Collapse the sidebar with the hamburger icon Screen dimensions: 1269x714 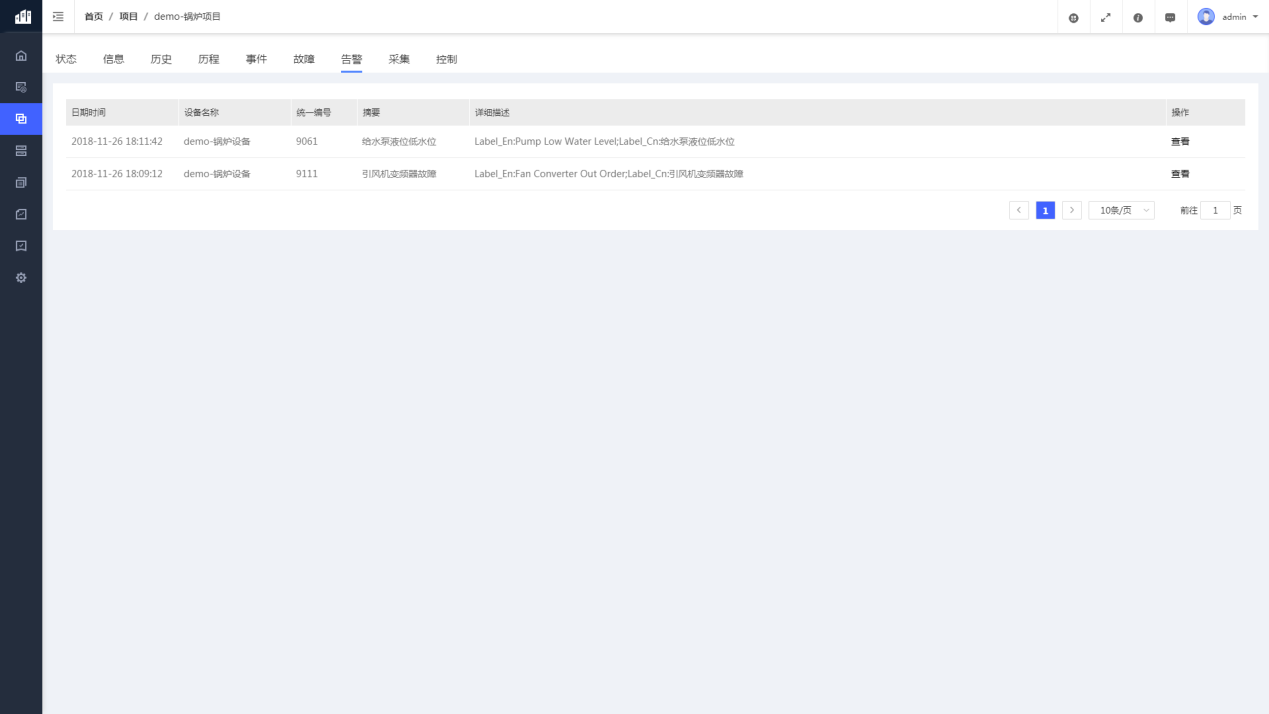point(58,17)
